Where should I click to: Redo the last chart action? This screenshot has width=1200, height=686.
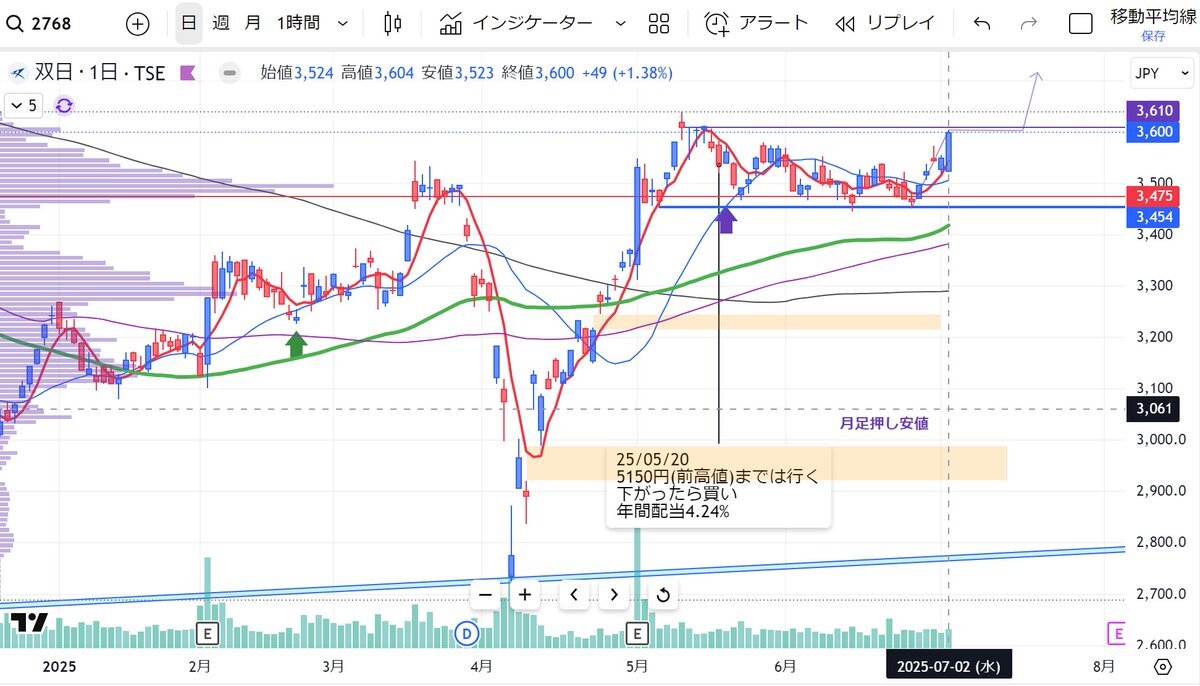click(x=1028, y=22)
